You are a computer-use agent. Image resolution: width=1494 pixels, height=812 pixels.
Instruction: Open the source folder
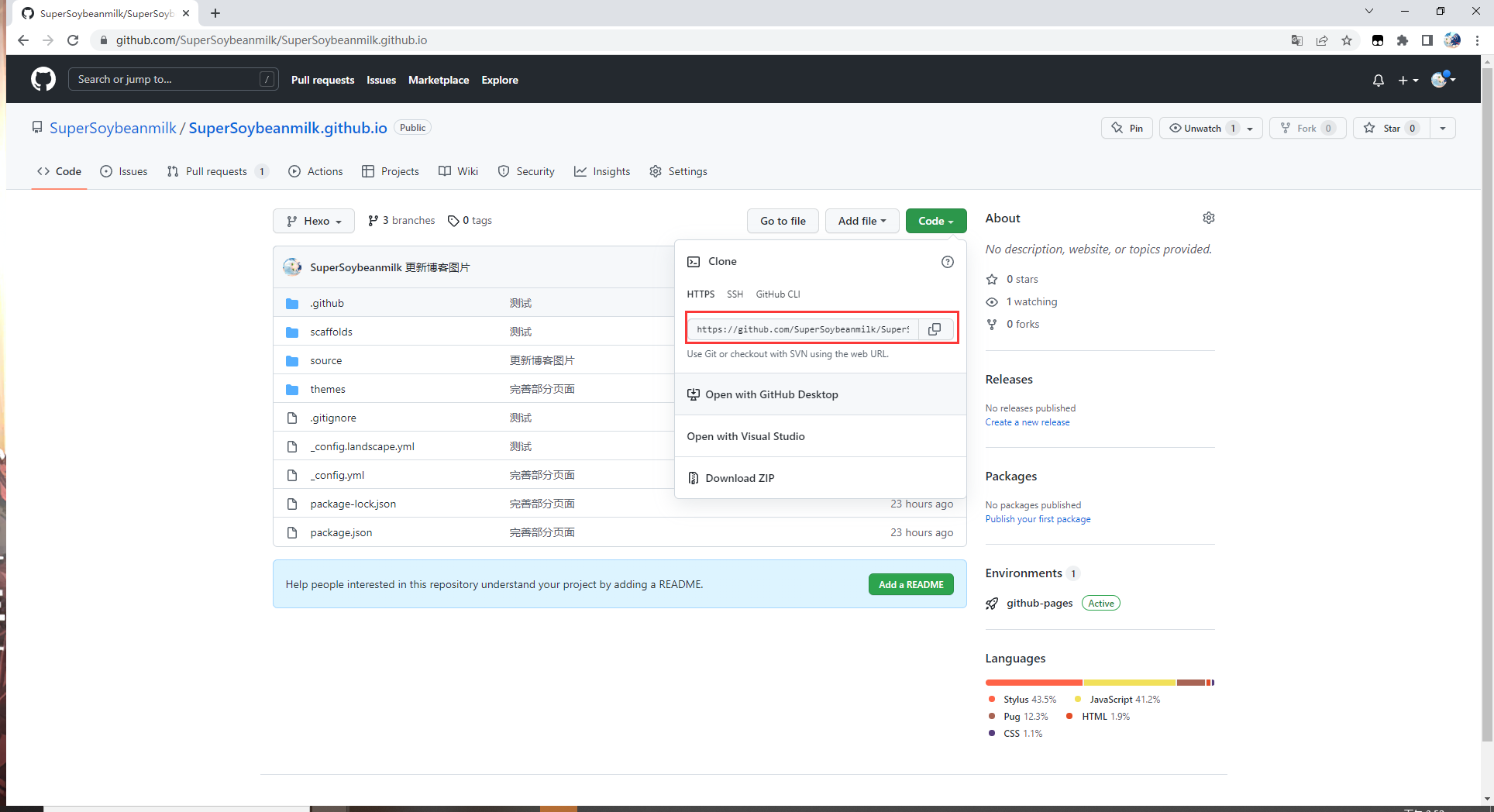325,360
